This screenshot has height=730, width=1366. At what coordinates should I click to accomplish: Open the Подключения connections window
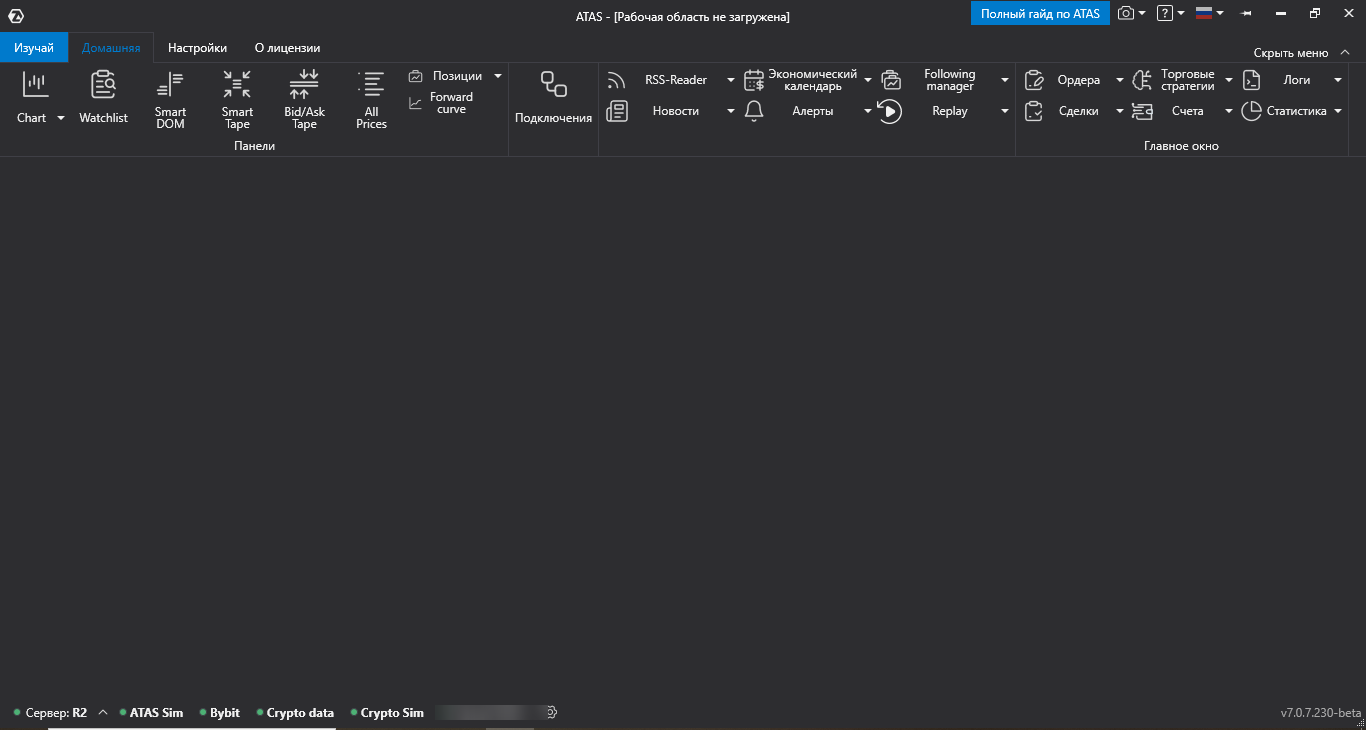553,98
